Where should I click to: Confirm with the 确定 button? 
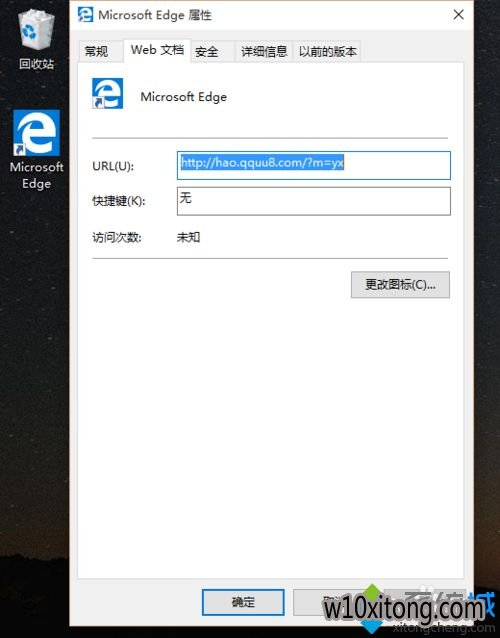tap(243, 602)
